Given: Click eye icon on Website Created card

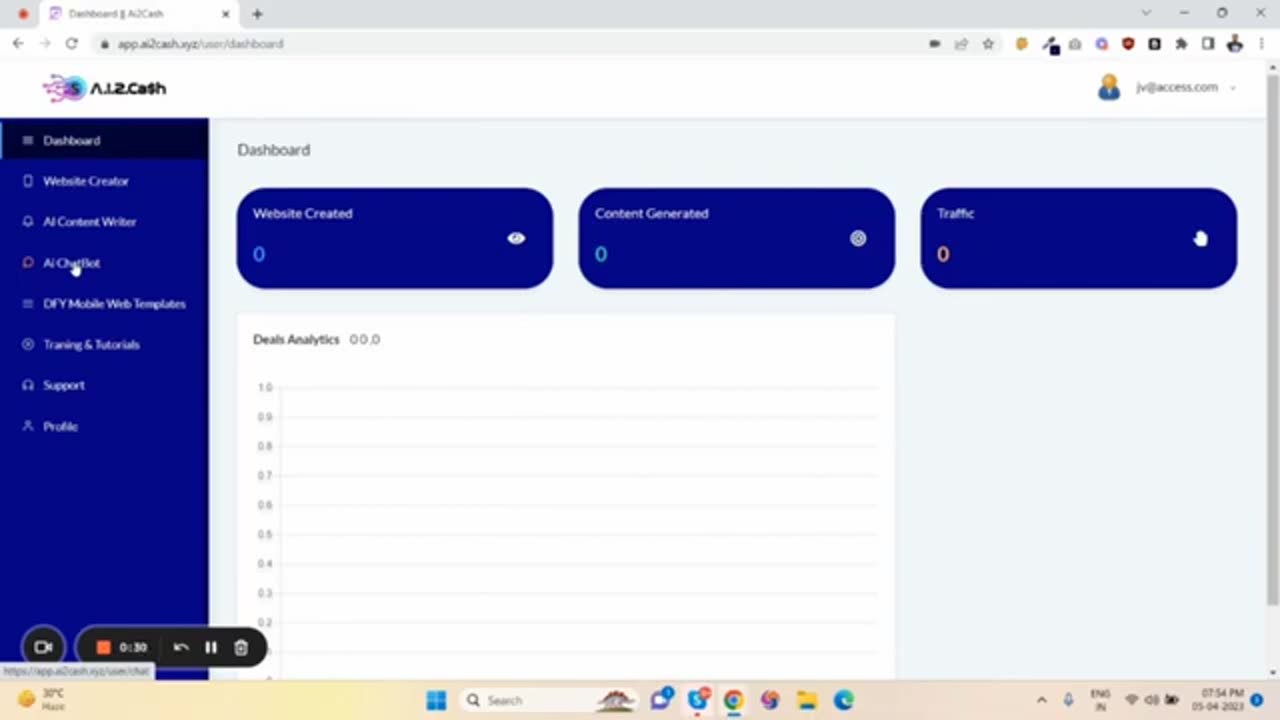Looking at the screenshot, I should point(516,238).
